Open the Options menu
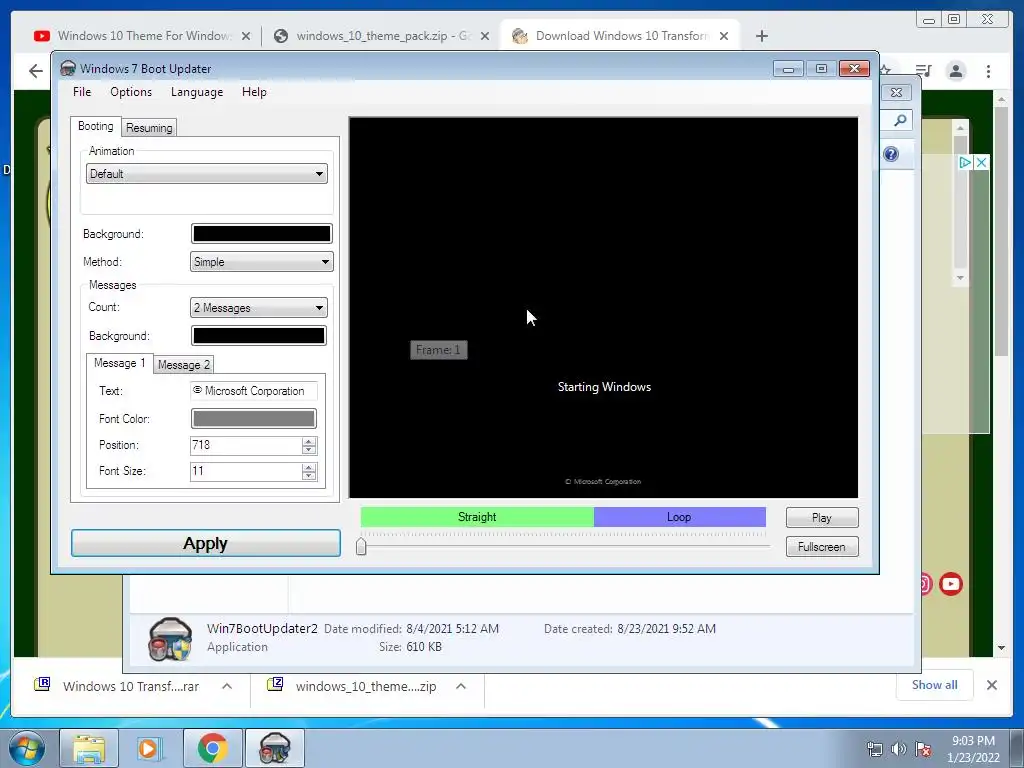 [131, 92]
